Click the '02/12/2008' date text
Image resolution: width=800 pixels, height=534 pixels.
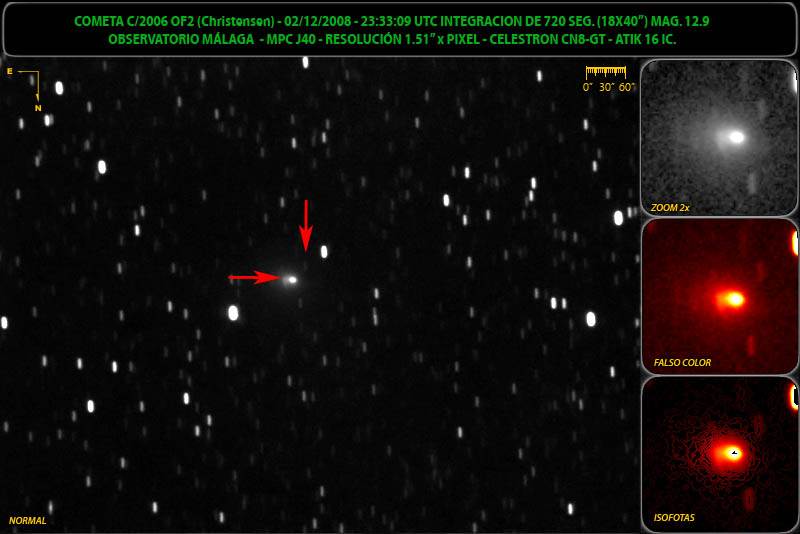click(318, 21)
